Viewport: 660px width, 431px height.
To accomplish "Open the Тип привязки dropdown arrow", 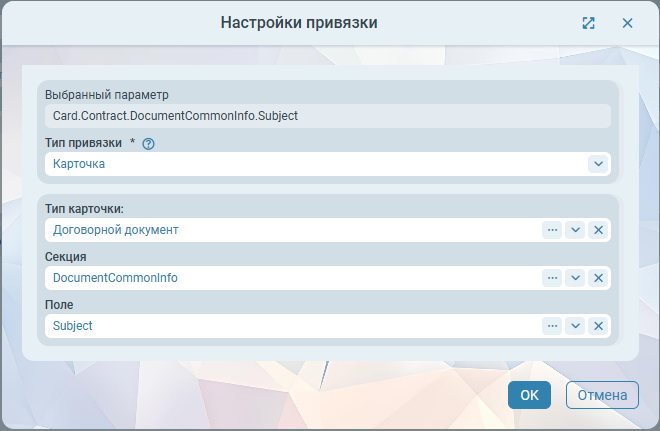I will pyautogui.click(x=598, y=163).
